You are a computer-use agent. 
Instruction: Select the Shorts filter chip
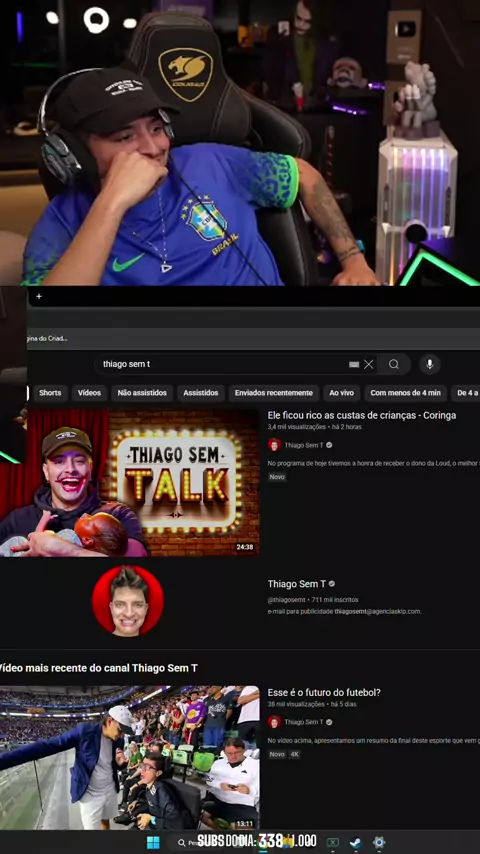coord(50,393)
